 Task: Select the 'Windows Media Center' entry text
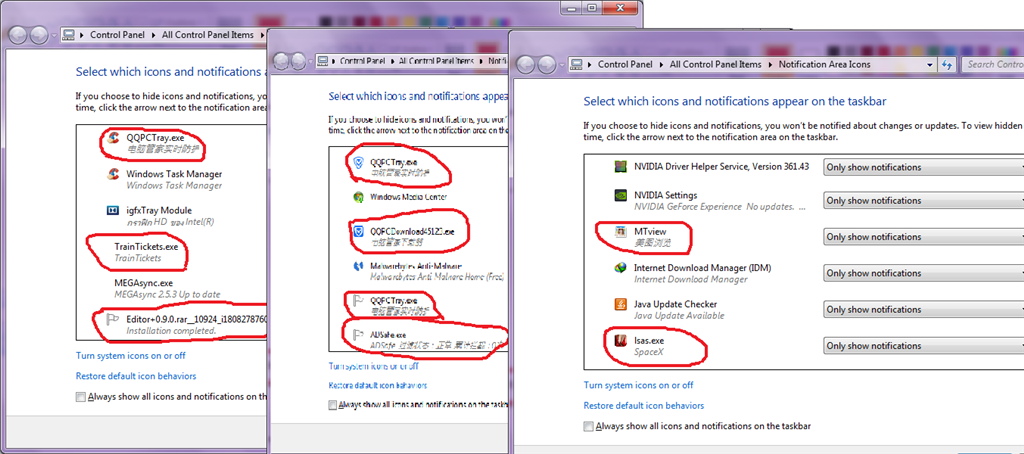point(409,197)
